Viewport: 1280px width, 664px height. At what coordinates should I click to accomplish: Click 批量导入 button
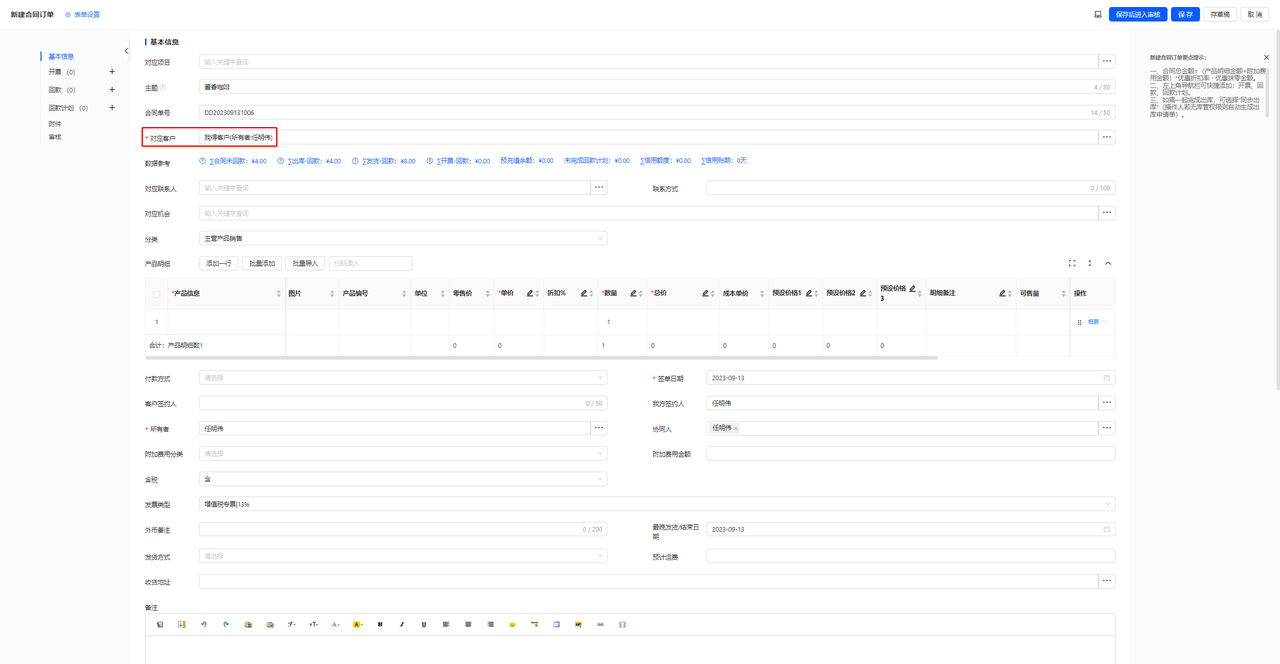[305, 264]
